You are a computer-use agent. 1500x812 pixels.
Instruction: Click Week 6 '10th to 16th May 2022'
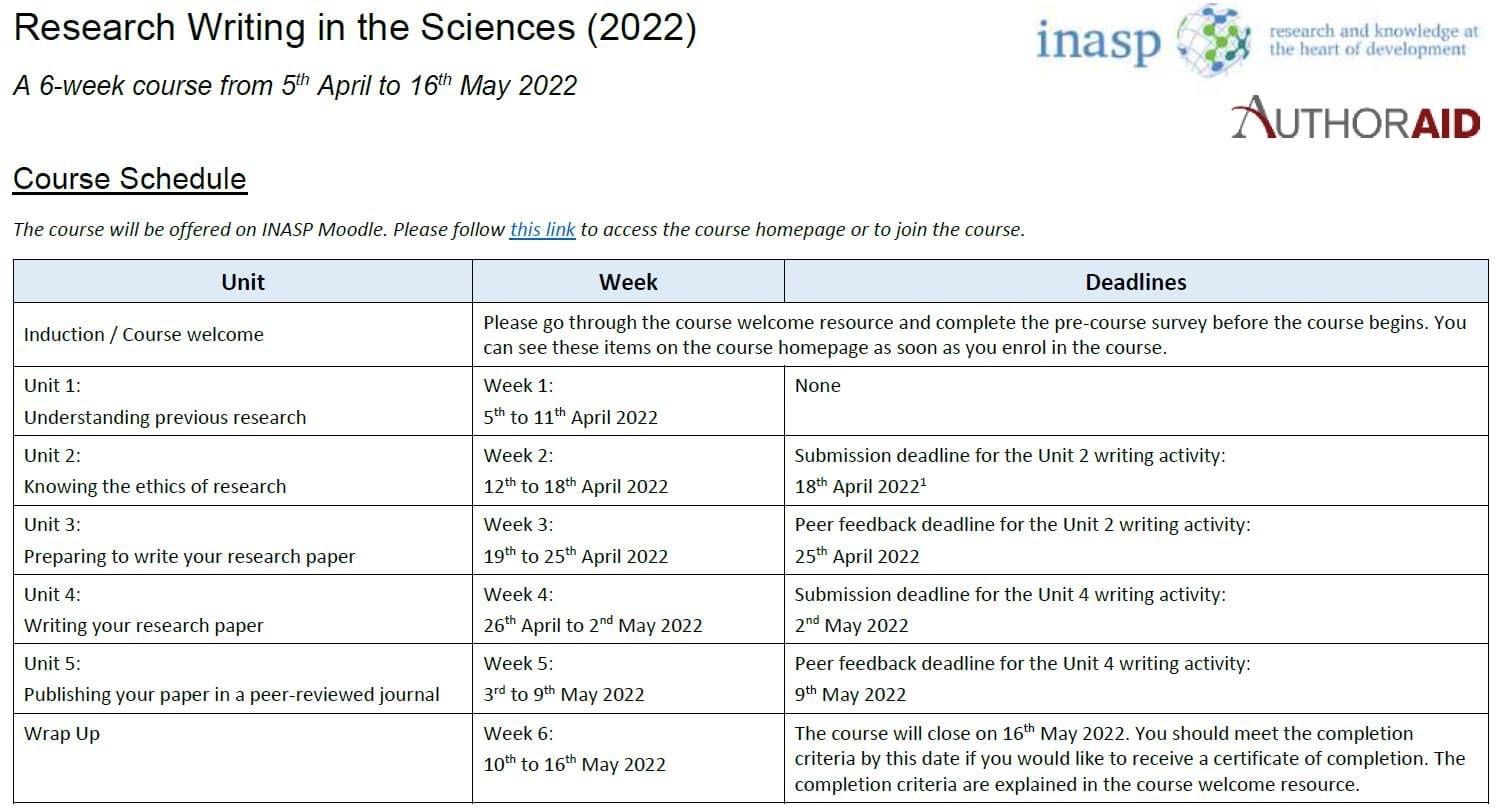574,764
